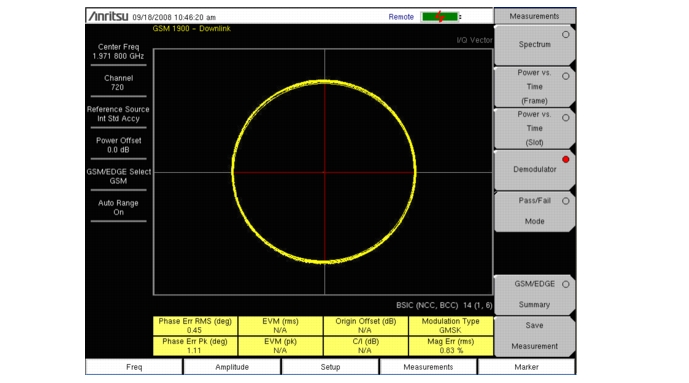The height and width of the screenshot is (383, 689).
Task: Click the green battery charging icon
Action: coord(440,17)
